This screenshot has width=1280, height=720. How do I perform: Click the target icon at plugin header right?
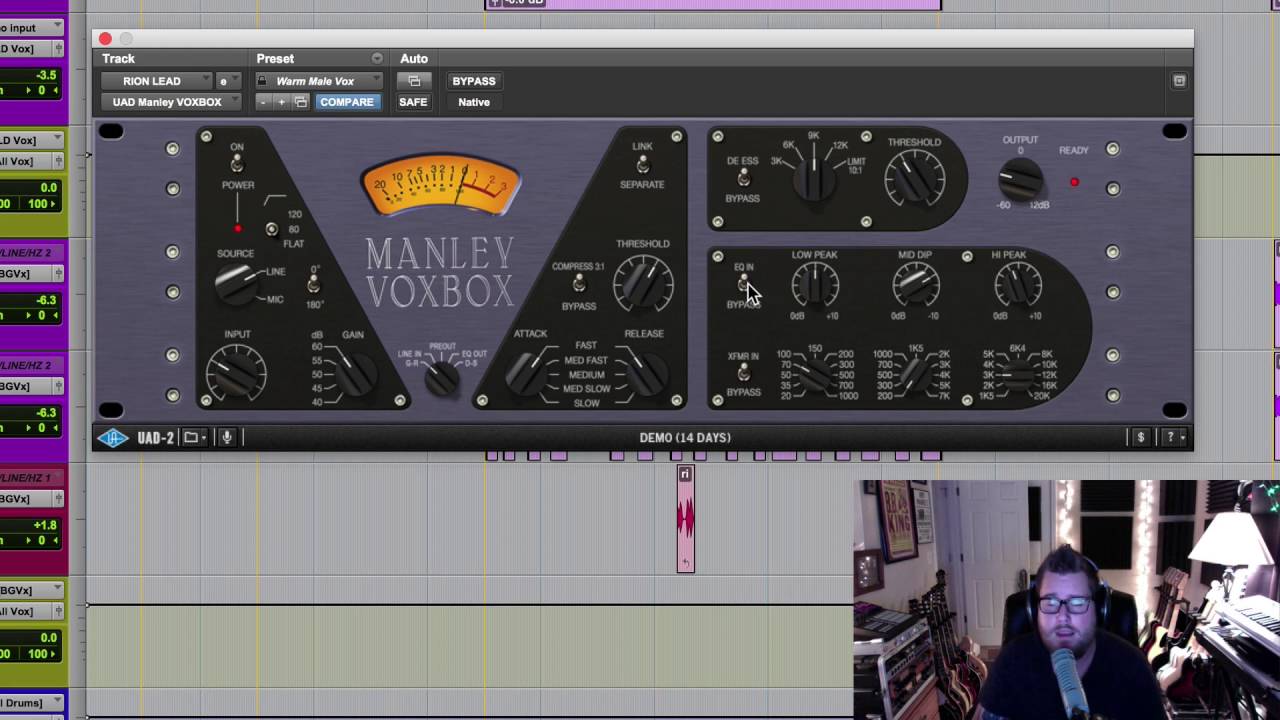(1179, 81)
